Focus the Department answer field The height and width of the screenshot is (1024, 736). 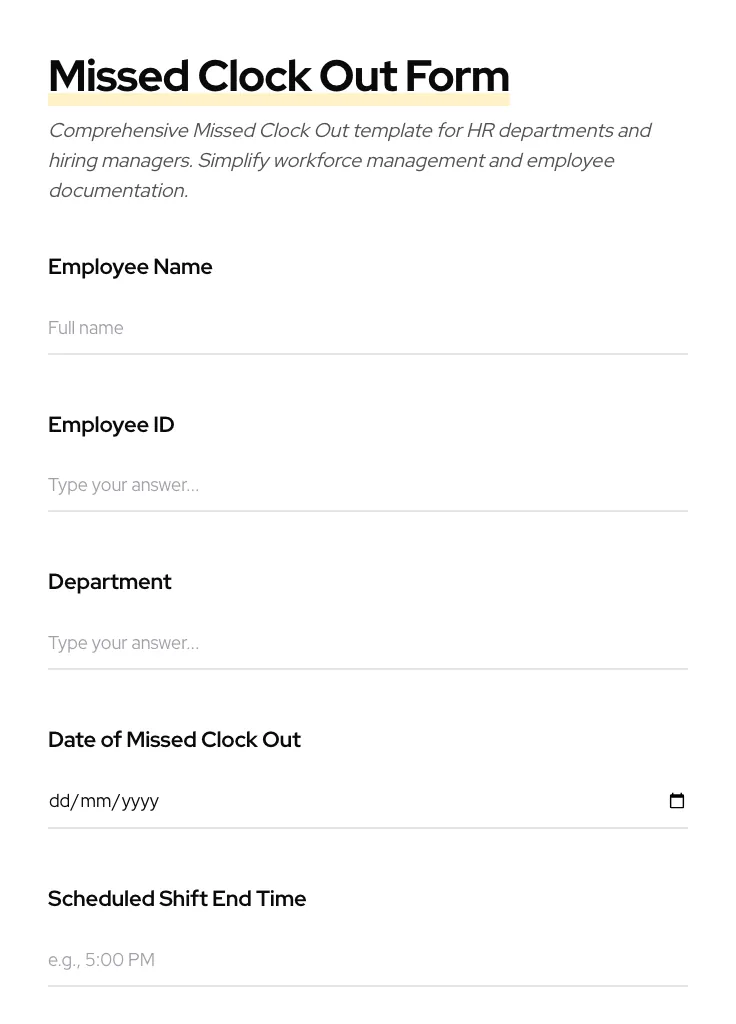pos(367,643)
